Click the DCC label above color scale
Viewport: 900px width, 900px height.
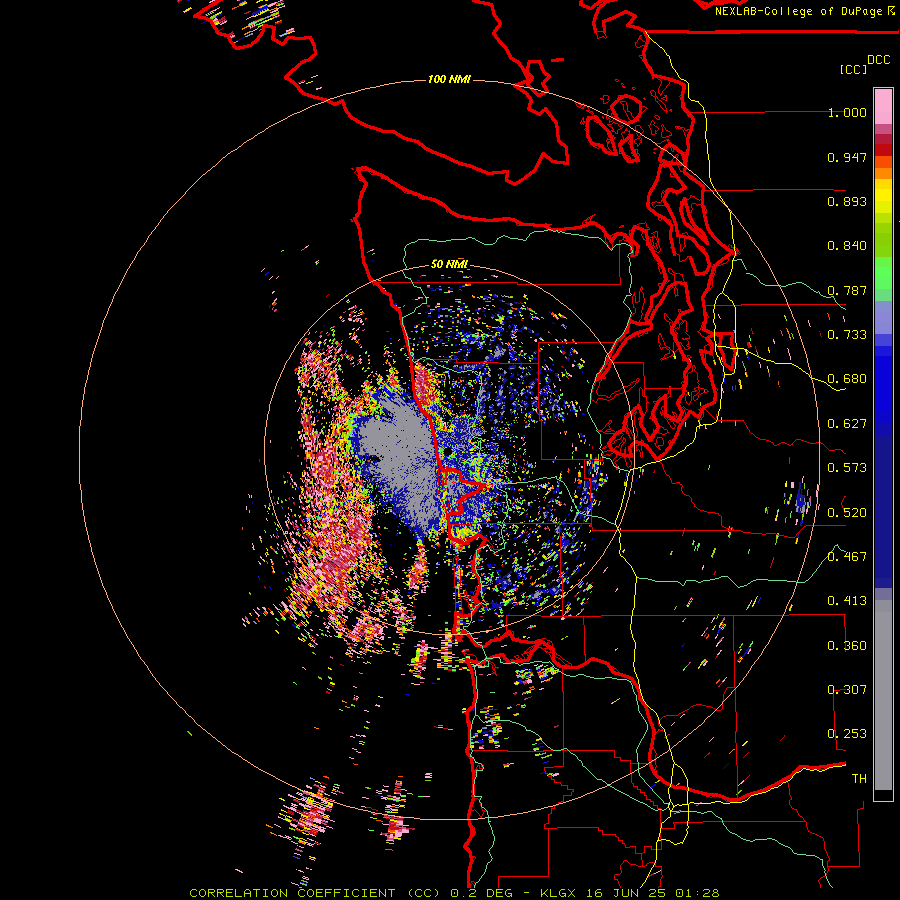(879, 60)
